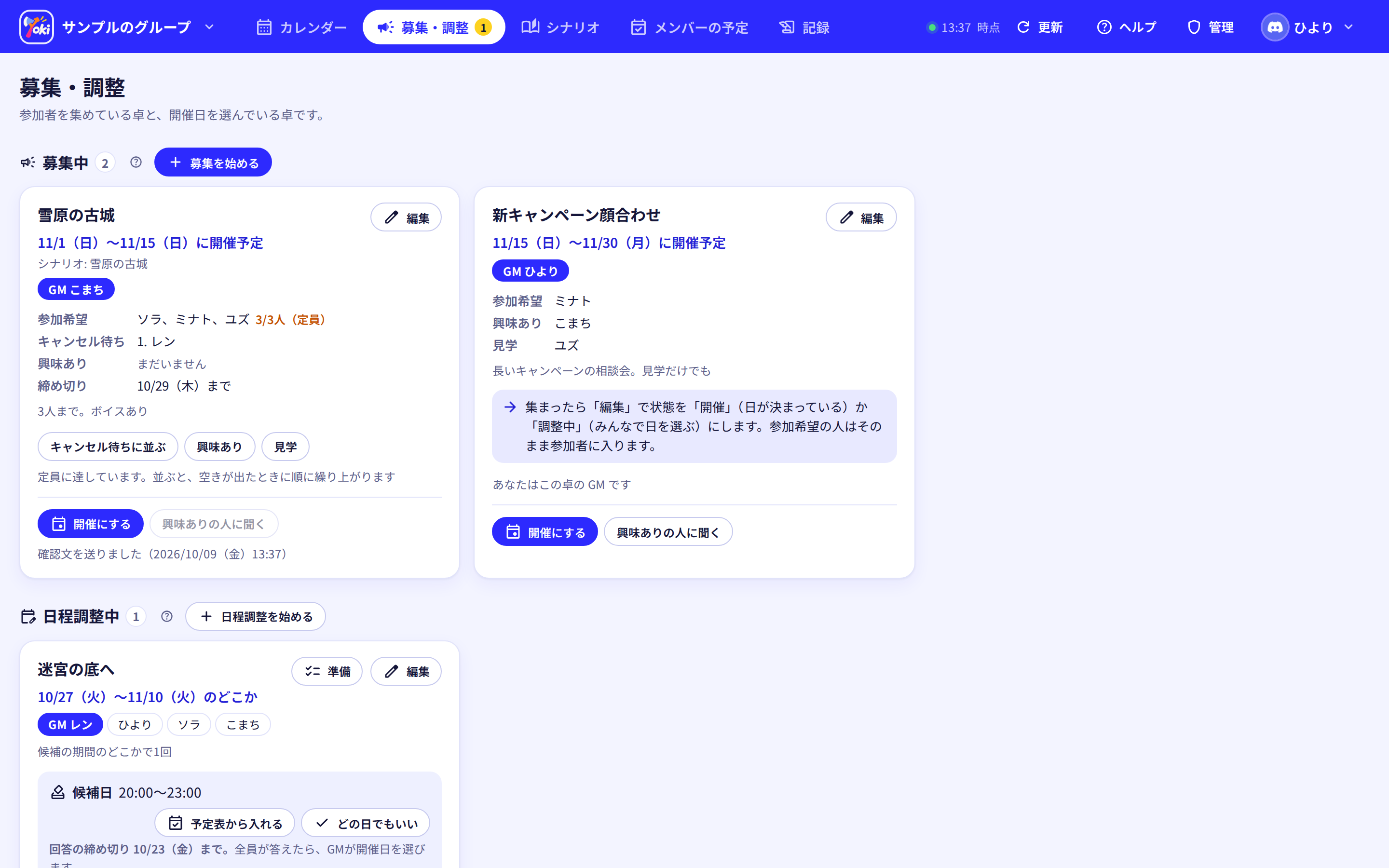Edit the 新キャンペーン顔合わせ card
This screenshot has width=1389, height=868.
[x=861, y=217]
